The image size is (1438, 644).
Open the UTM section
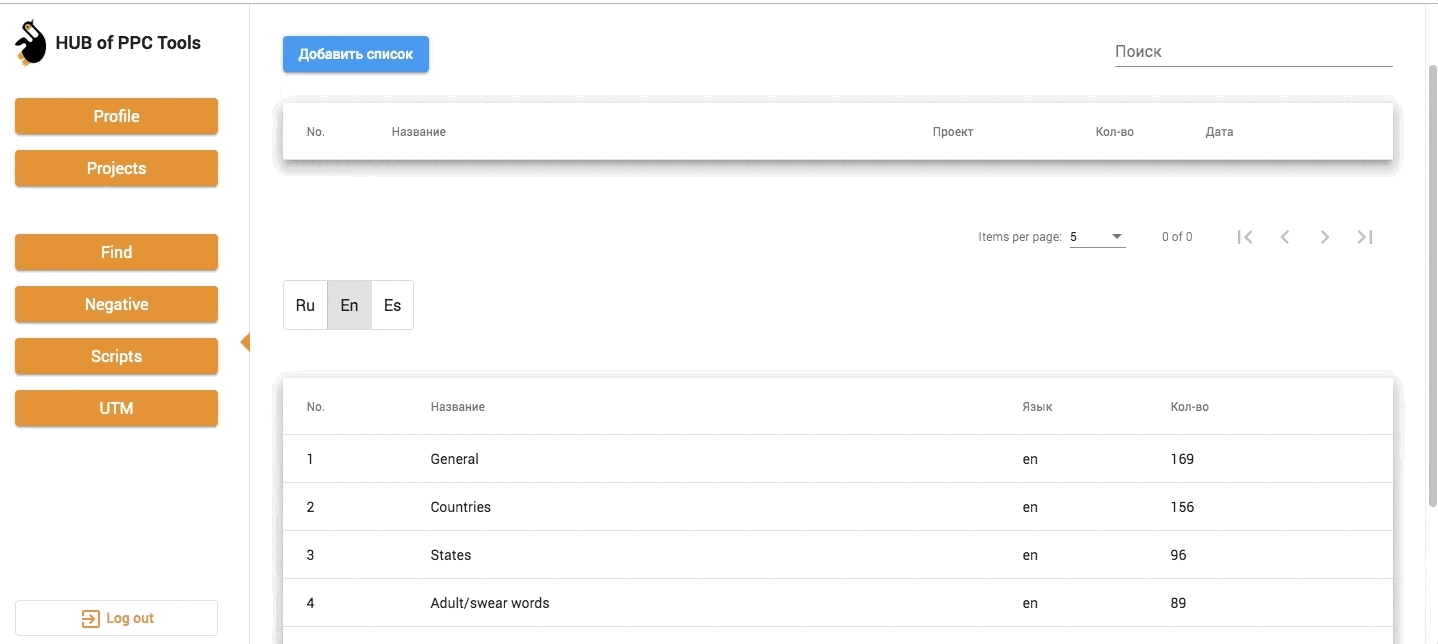pos(116,408)
